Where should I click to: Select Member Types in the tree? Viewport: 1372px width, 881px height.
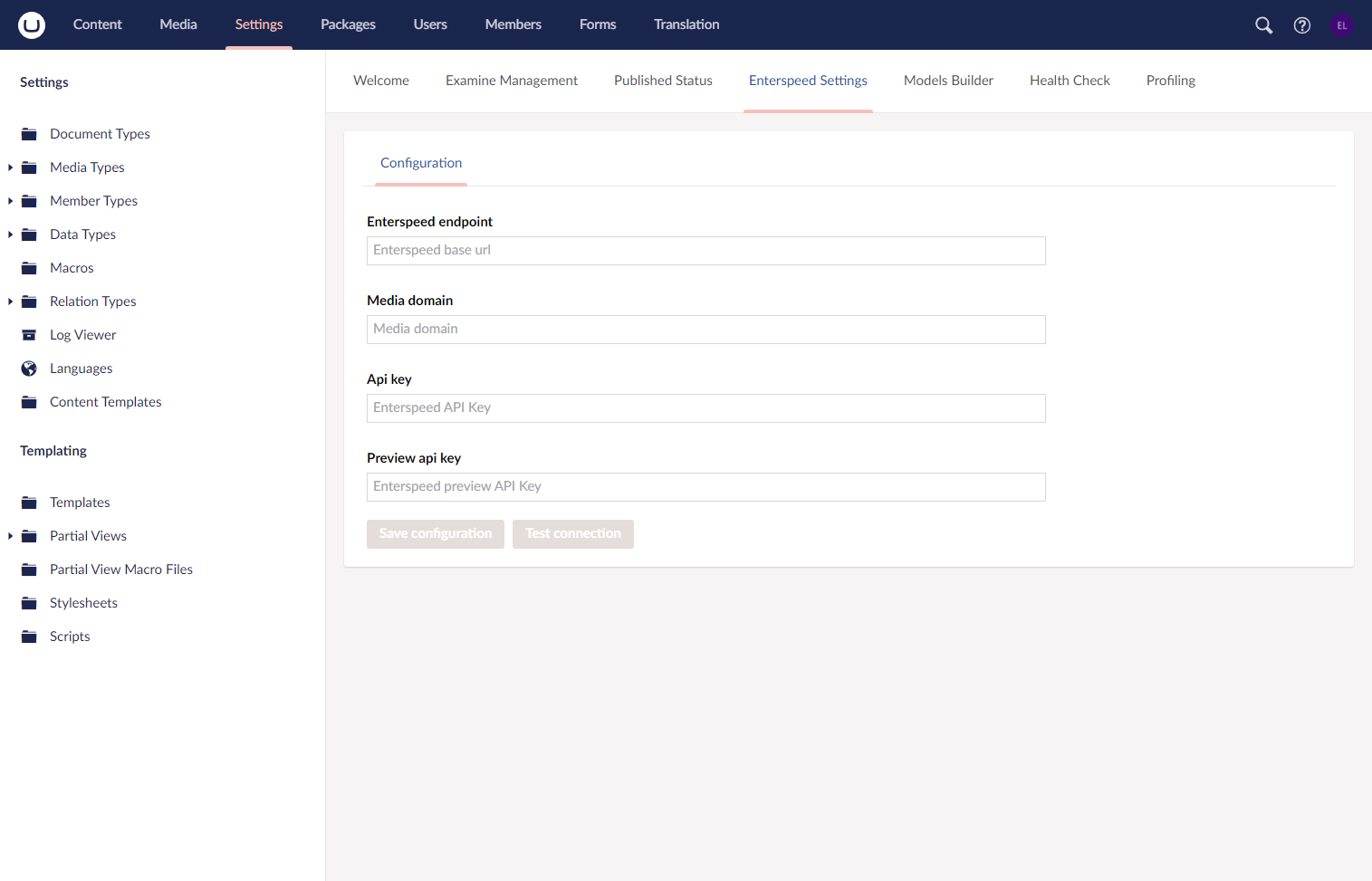coord(93,201)
